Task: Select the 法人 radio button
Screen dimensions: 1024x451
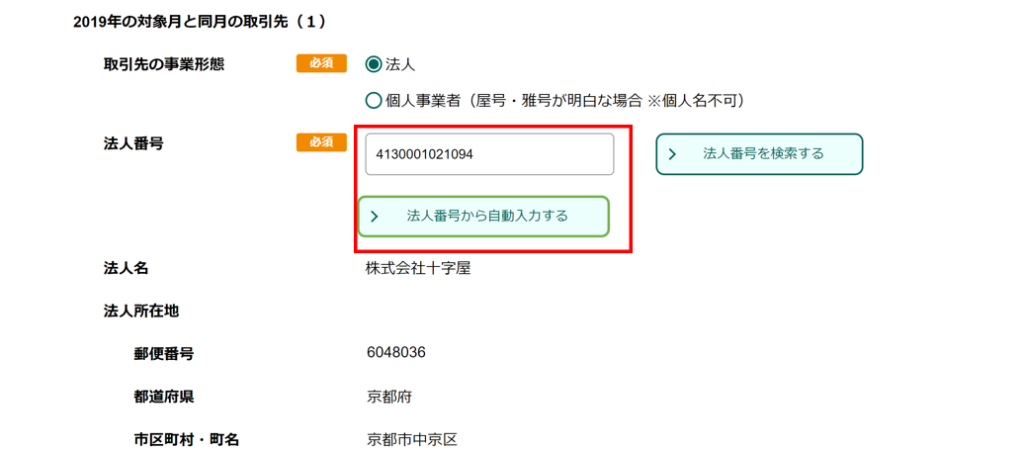Action: point(374,64)
